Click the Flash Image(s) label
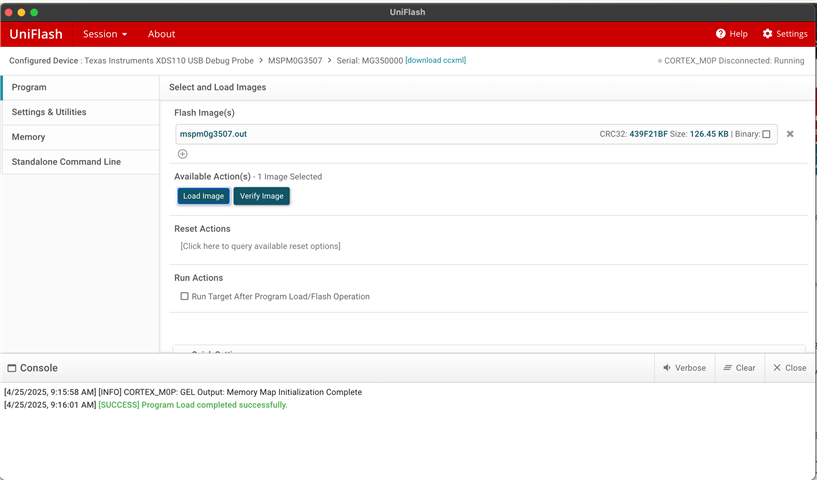Viewport: 817px width, 480px height. click(x=204, y=113)
